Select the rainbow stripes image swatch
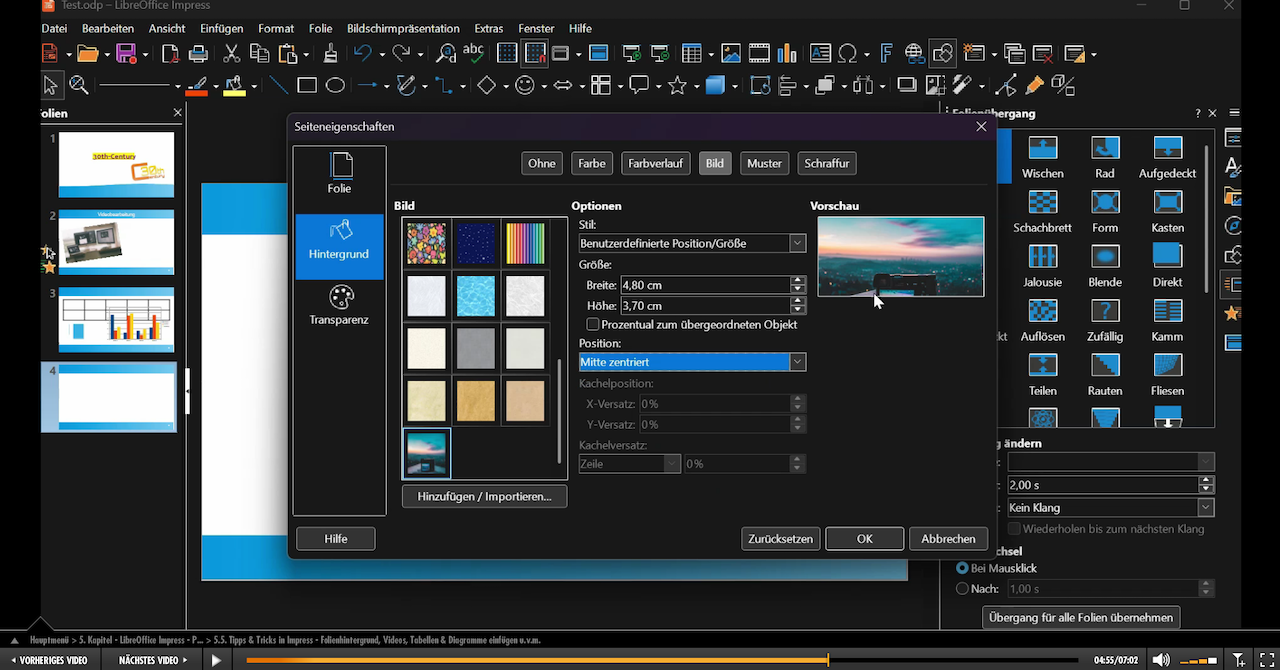 tap(525, 244)
